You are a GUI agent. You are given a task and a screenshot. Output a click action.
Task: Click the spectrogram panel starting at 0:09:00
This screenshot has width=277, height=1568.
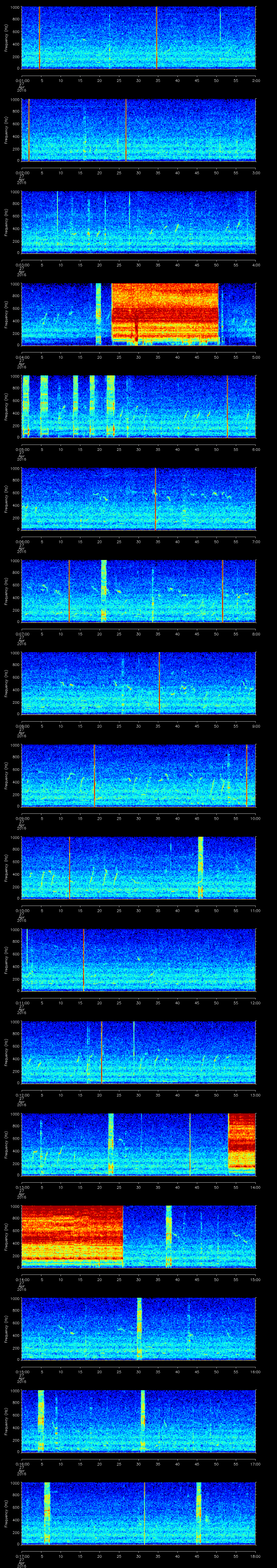pyautogui.click(x=139, y=775)
